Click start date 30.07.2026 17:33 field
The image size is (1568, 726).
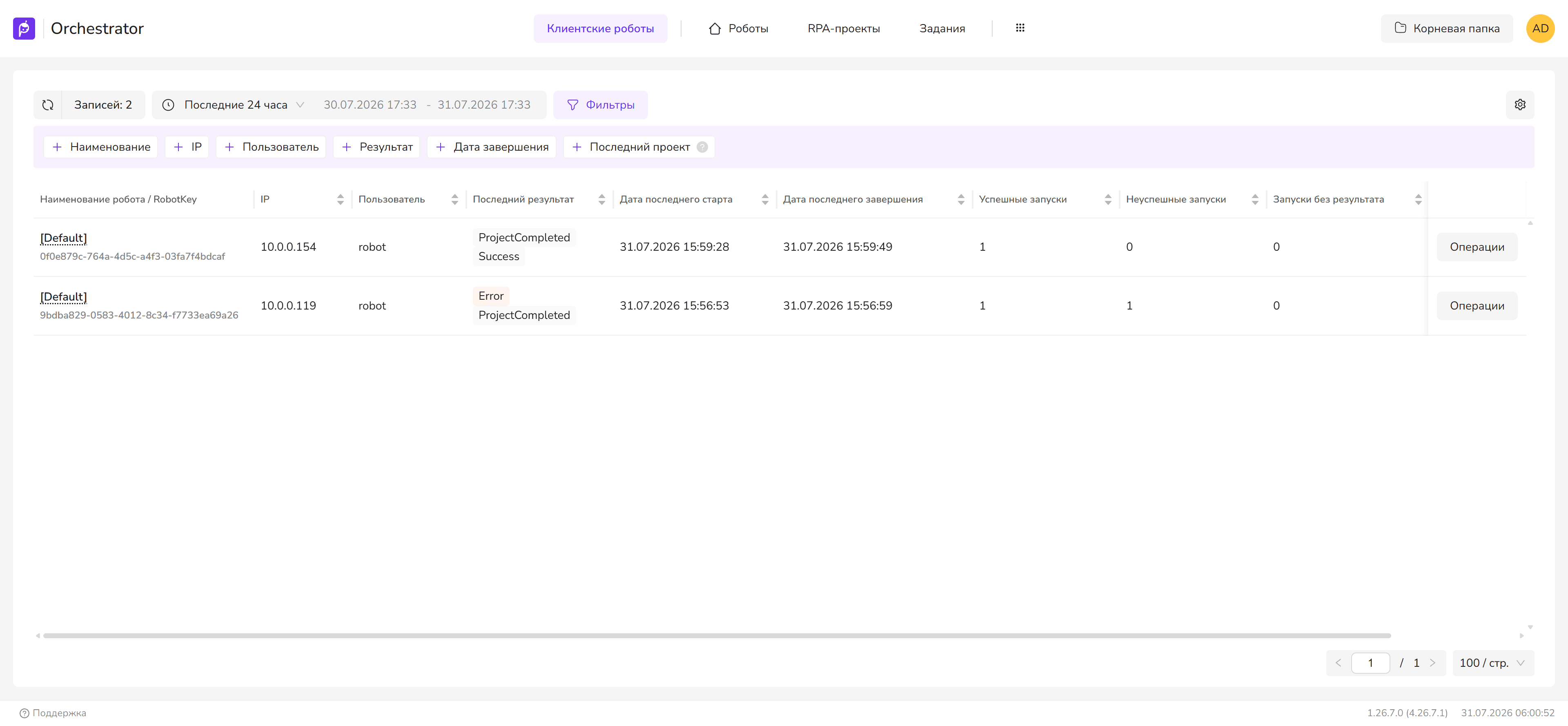(x=370, y=105)
